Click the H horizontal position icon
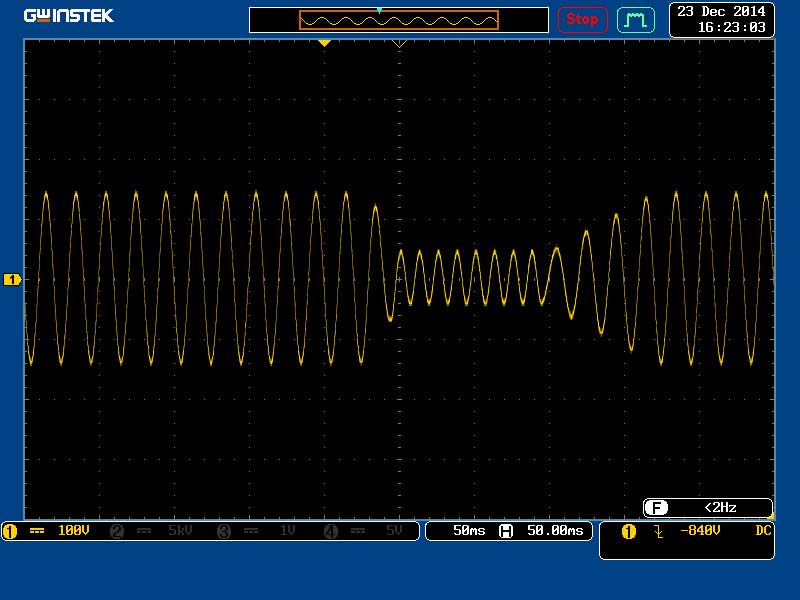 coord(506,531)
